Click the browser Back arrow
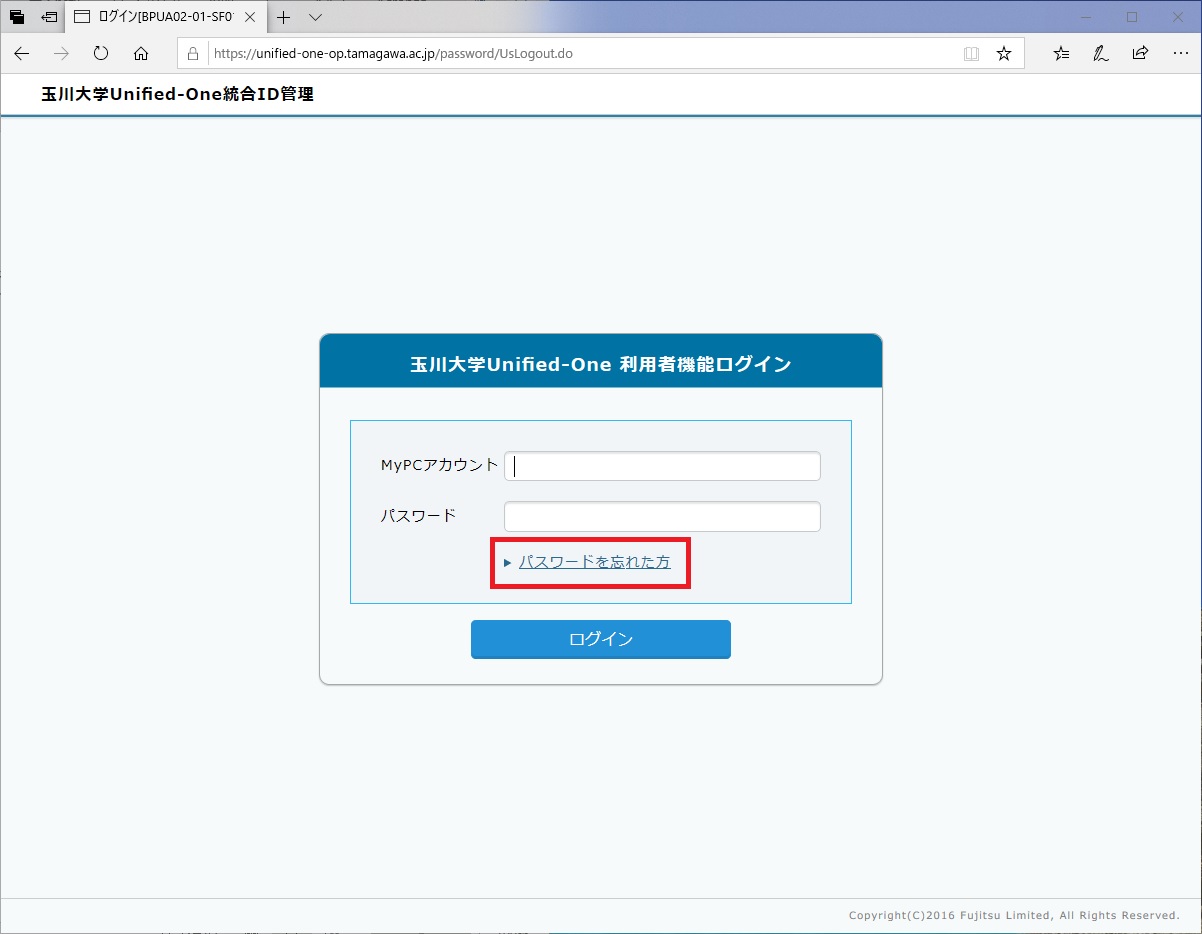1202x934 pixels. pyautogui.click(x=22, y=54)
